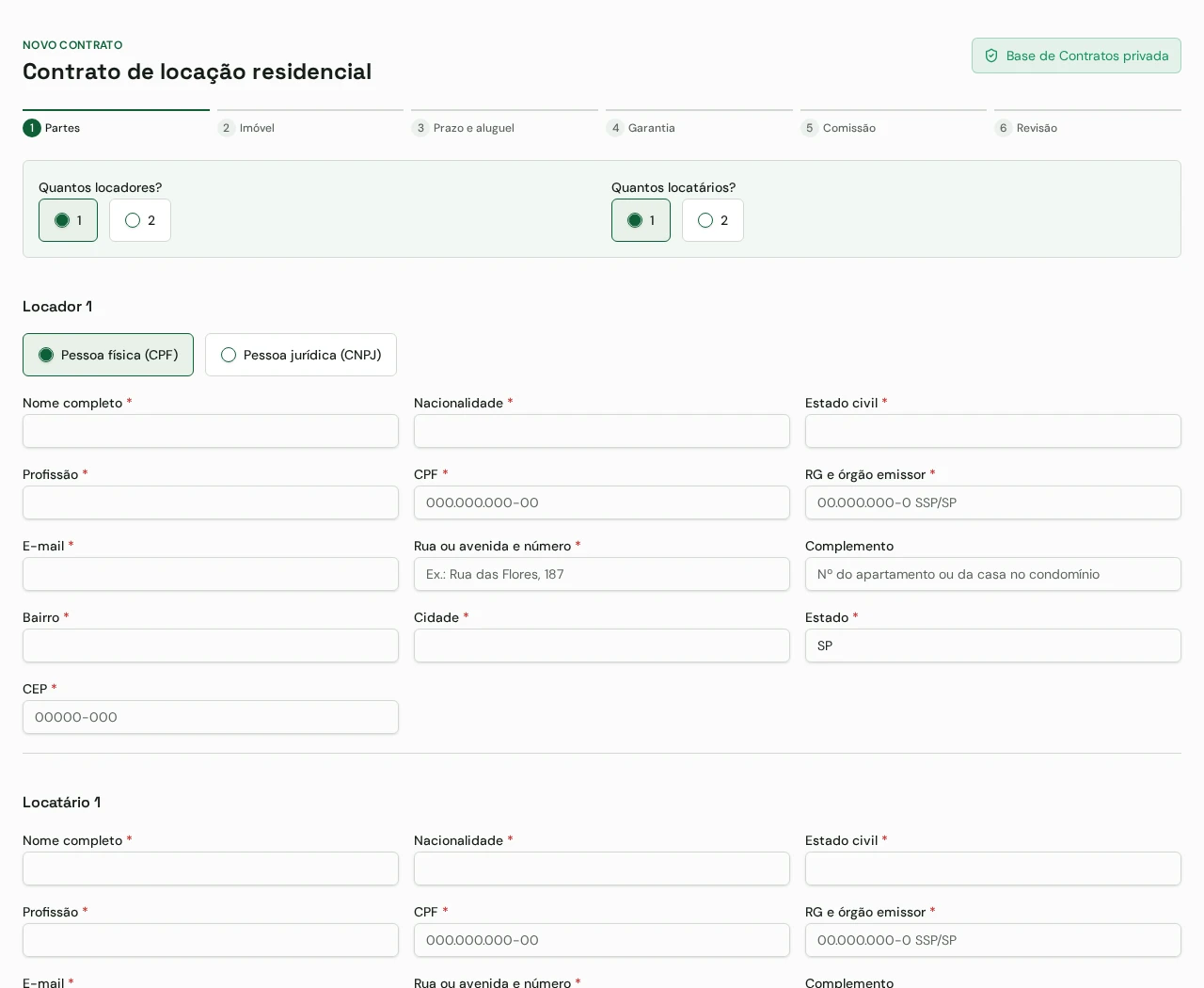This screenshot has height=988, width=1204.
Task: Select 2 for Quantos locadores
Action: (140, 220)
